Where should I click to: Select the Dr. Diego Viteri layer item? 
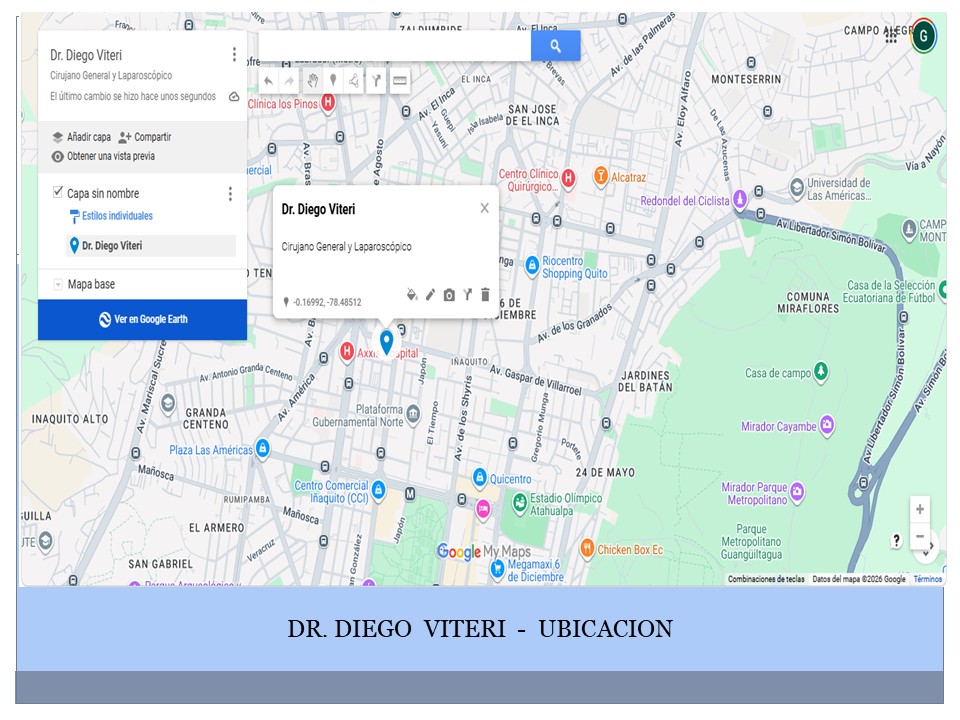pos(151,246)
